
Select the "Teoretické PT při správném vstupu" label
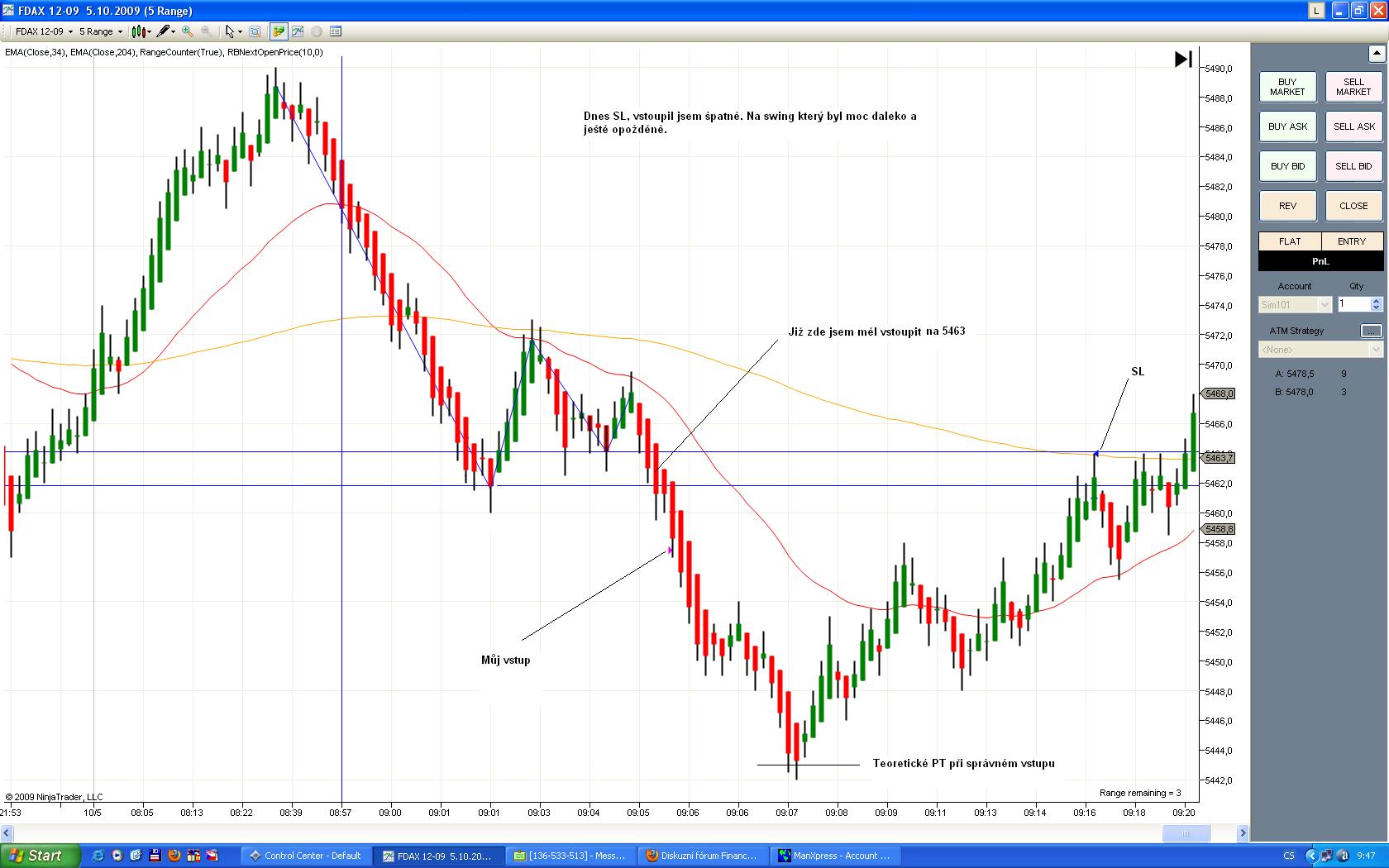point(964,763)
